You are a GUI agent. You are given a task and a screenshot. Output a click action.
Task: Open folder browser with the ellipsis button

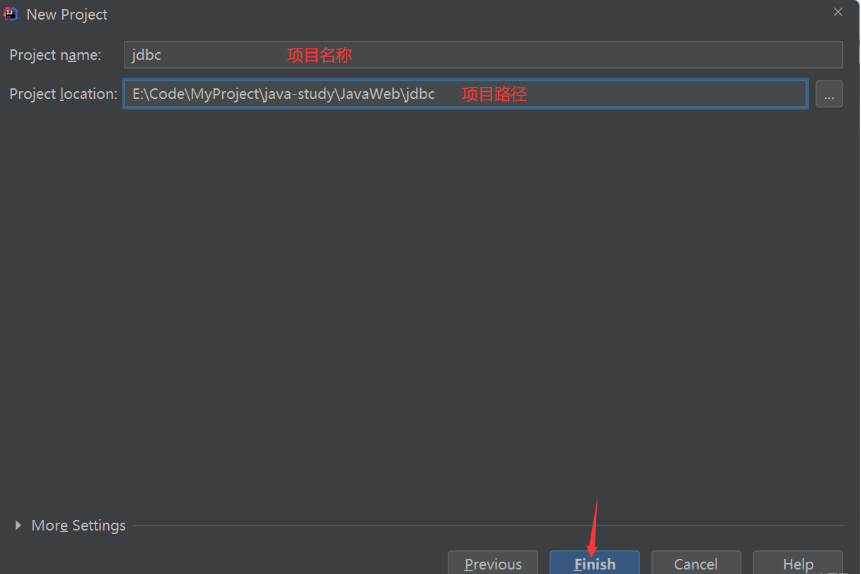(829, 94)
